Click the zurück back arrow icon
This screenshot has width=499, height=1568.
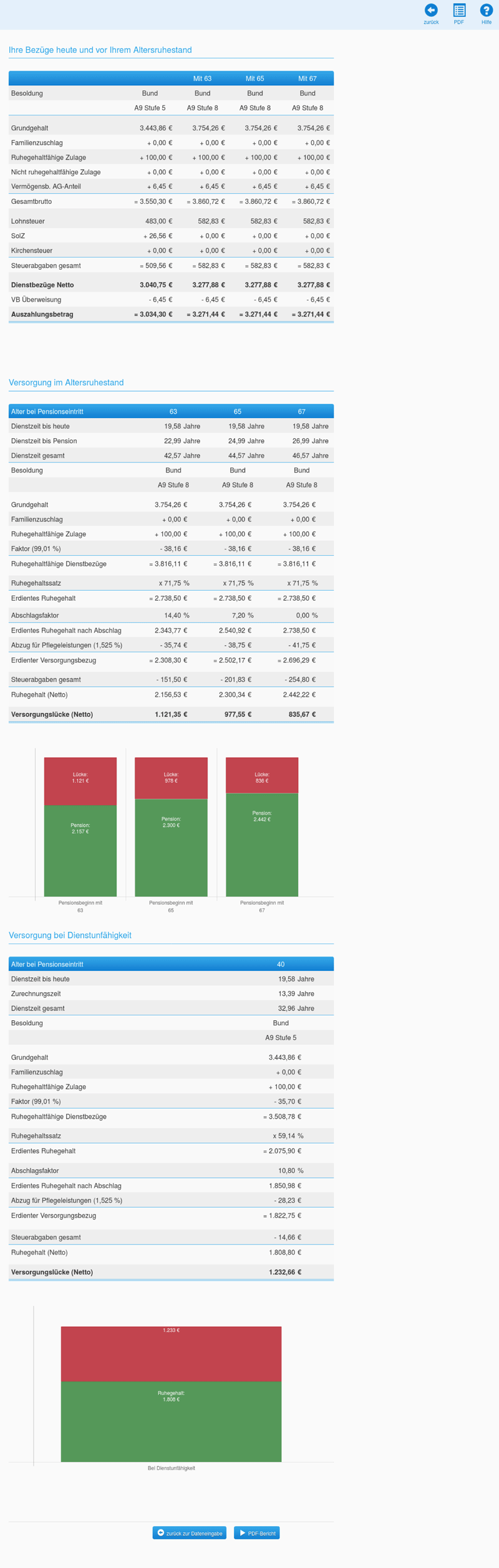pos(431,10)
